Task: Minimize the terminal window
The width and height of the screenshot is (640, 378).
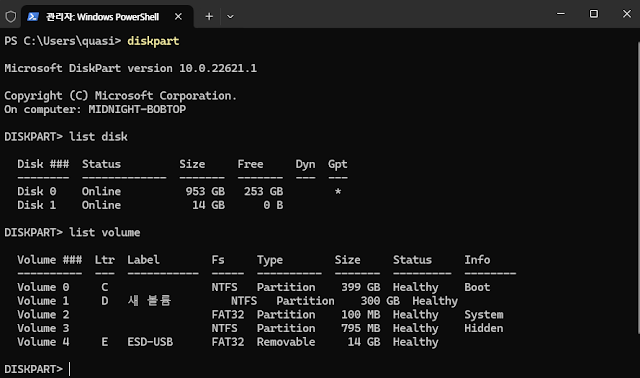Action: [x=561, y=14]
